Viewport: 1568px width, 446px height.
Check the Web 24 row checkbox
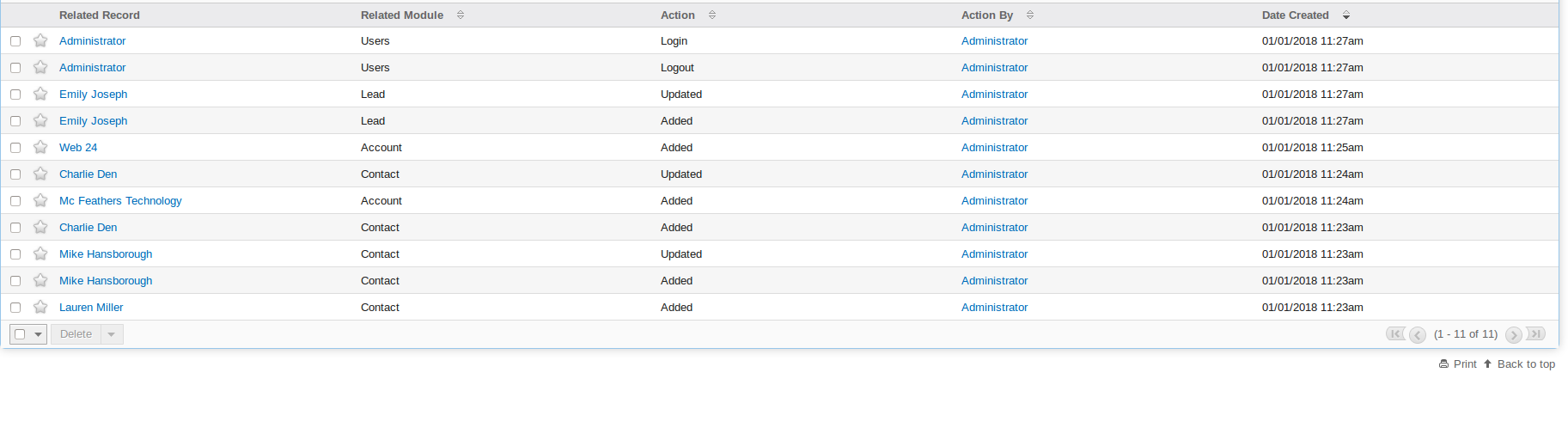click(15, 148)
